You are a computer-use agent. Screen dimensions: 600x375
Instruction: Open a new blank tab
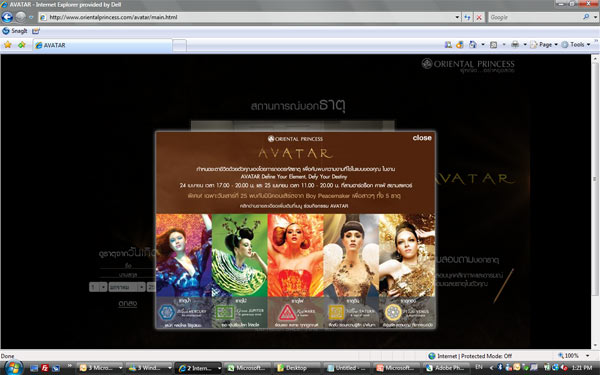click(179, 46)
